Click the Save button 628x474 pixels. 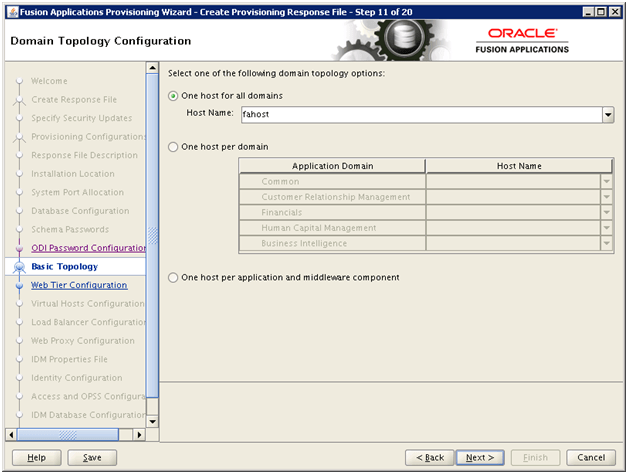(92, 458)
